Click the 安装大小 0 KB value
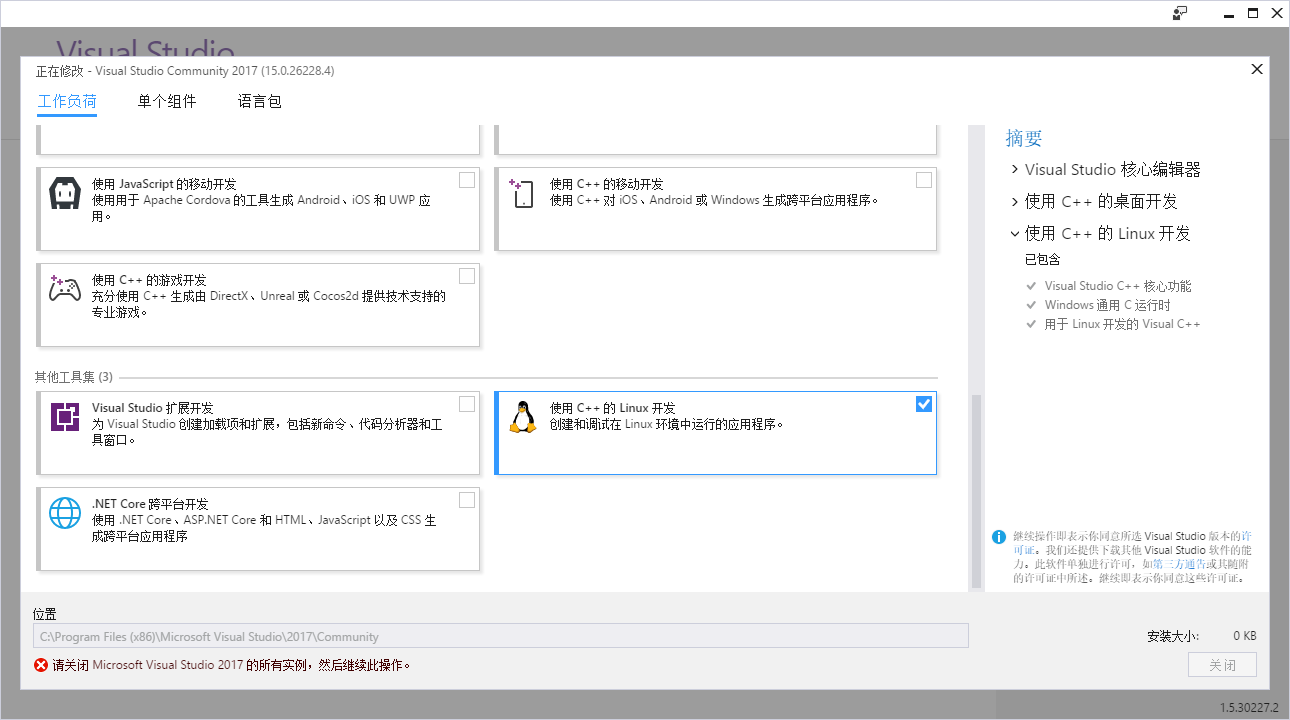The image size is (1290, 720). click(1245, 636)
